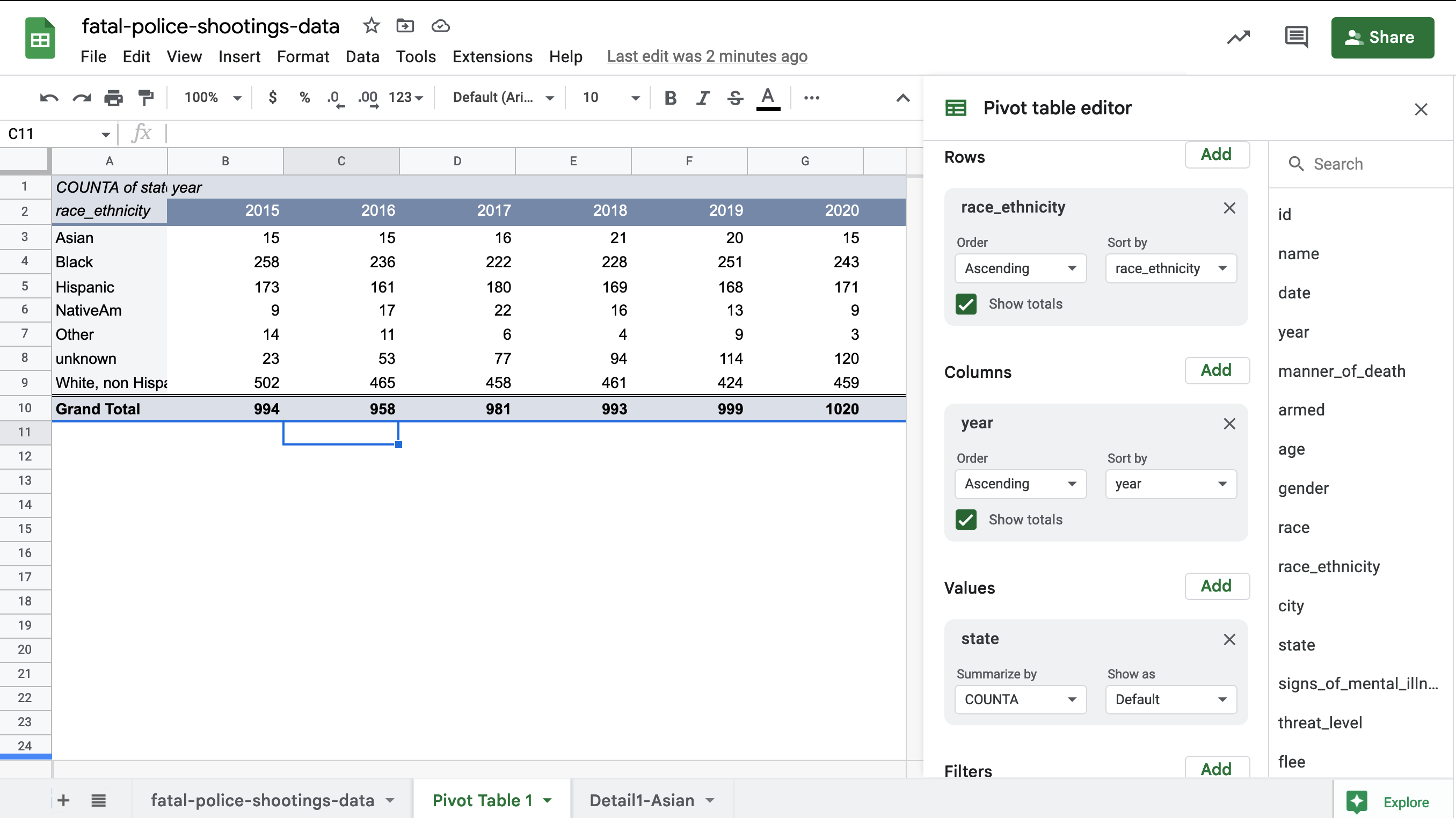Open the Extensions menu

(x=492, y=56)
